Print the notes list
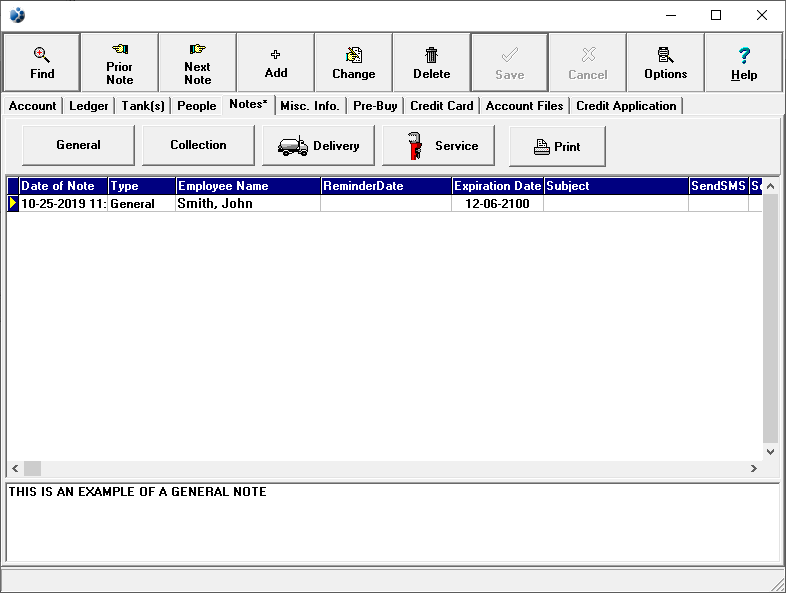Image resolution: width=786 pixels, height=593 pixels. click(x=557, y=146)
